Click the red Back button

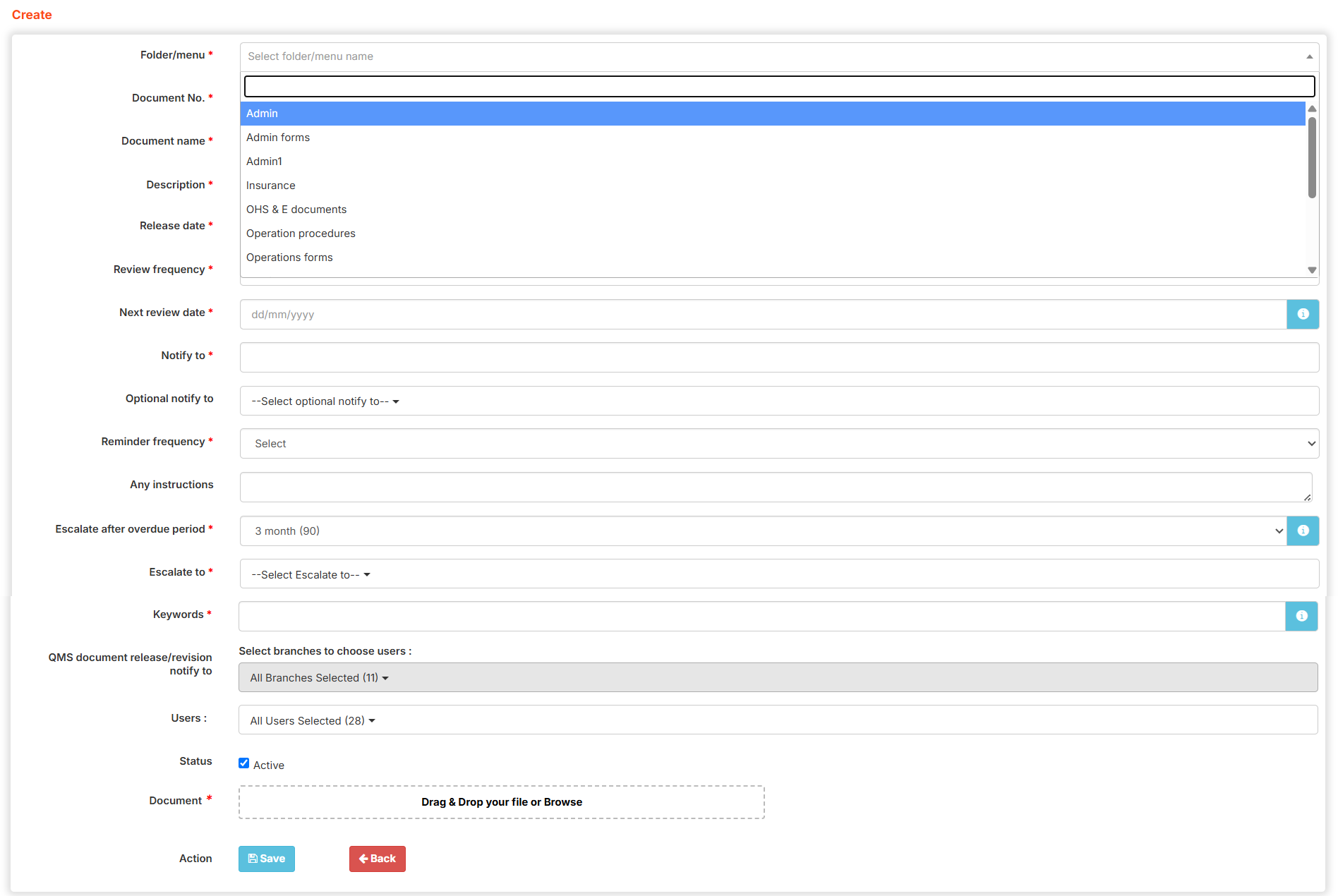pos(378,859)
